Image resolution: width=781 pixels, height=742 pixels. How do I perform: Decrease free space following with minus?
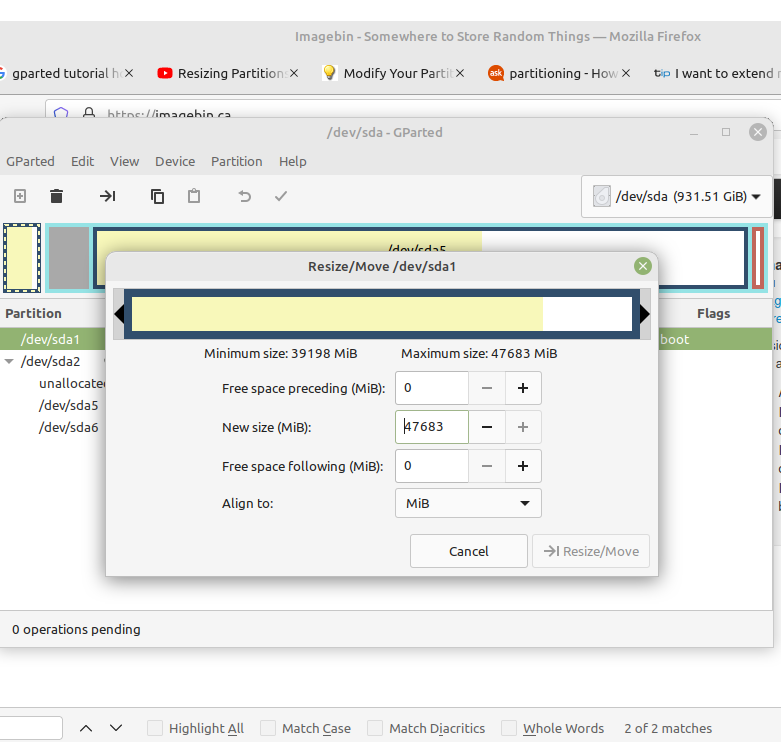pos(487,466)
